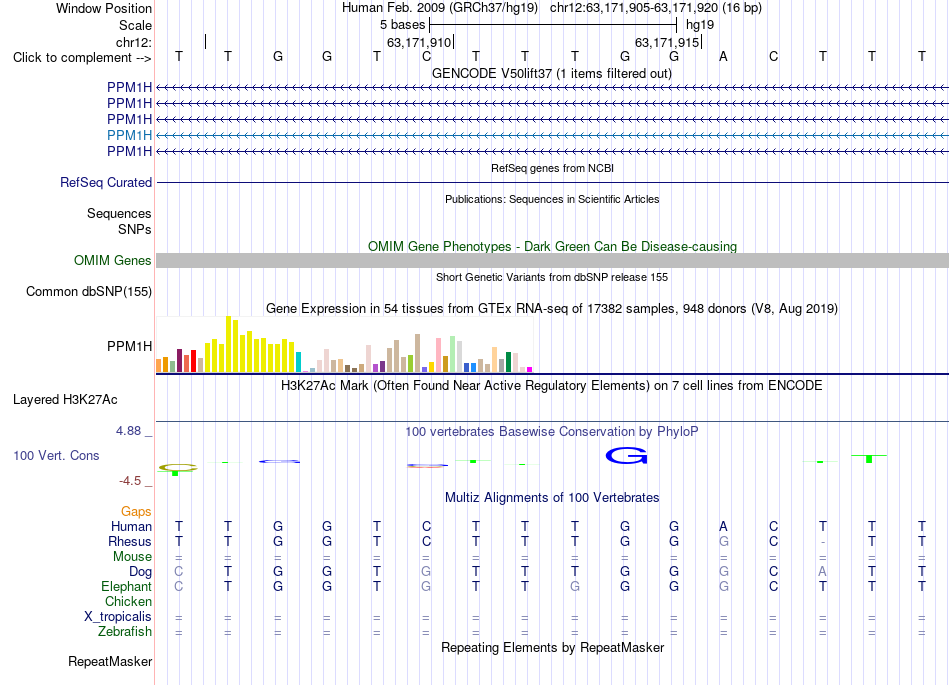The width and height of the screenshot is (950, 685).
Task: Click the GTEx 'Gene Expression in 54 tissues' title
Action: (x=552, y=308)
